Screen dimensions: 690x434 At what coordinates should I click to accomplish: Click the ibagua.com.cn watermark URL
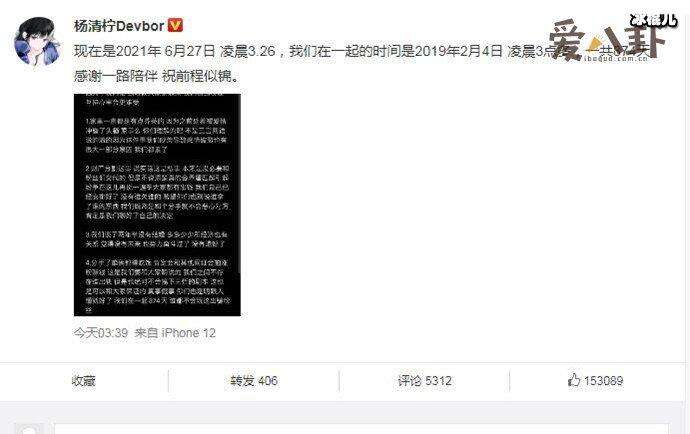point(617,58)
